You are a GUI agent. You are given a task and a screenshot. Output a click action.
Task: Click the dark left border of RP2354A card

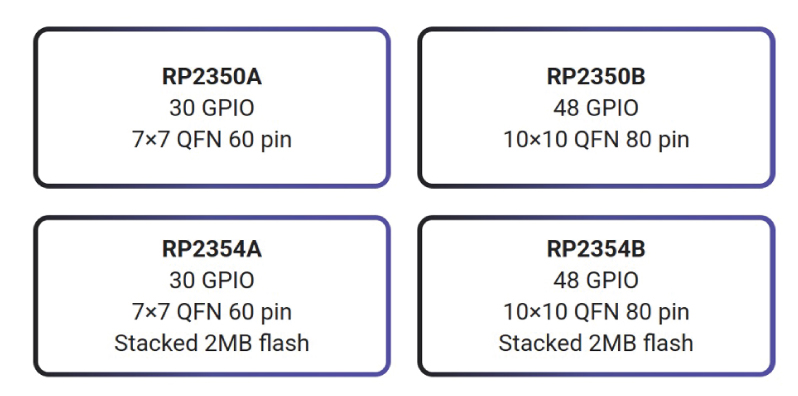point(36,296)
